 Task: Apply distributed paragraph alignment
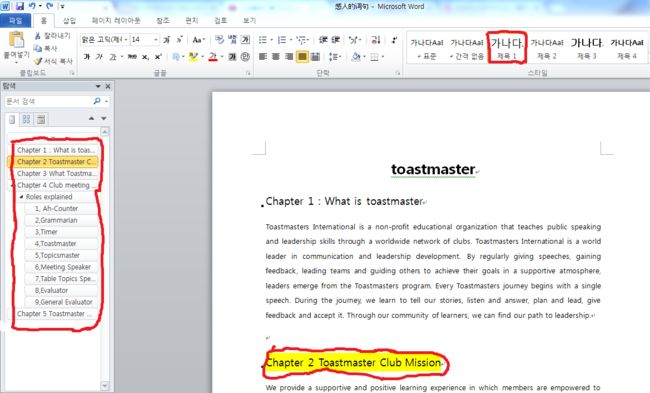click(315, 57)
